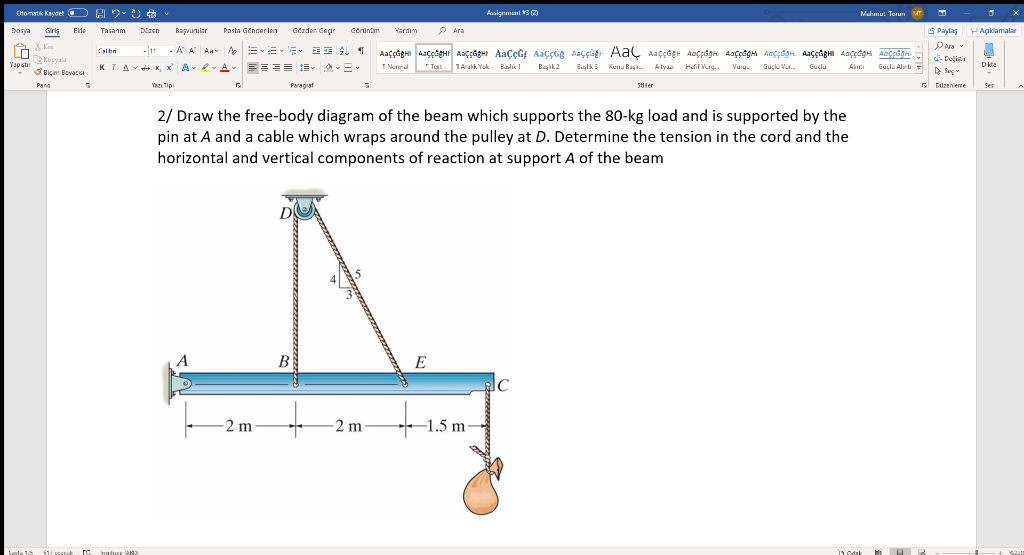The width and height of the screenshot is (1024, 555).
Task: Click the quick print icon in title bar
Action: (x=152, y=13)
